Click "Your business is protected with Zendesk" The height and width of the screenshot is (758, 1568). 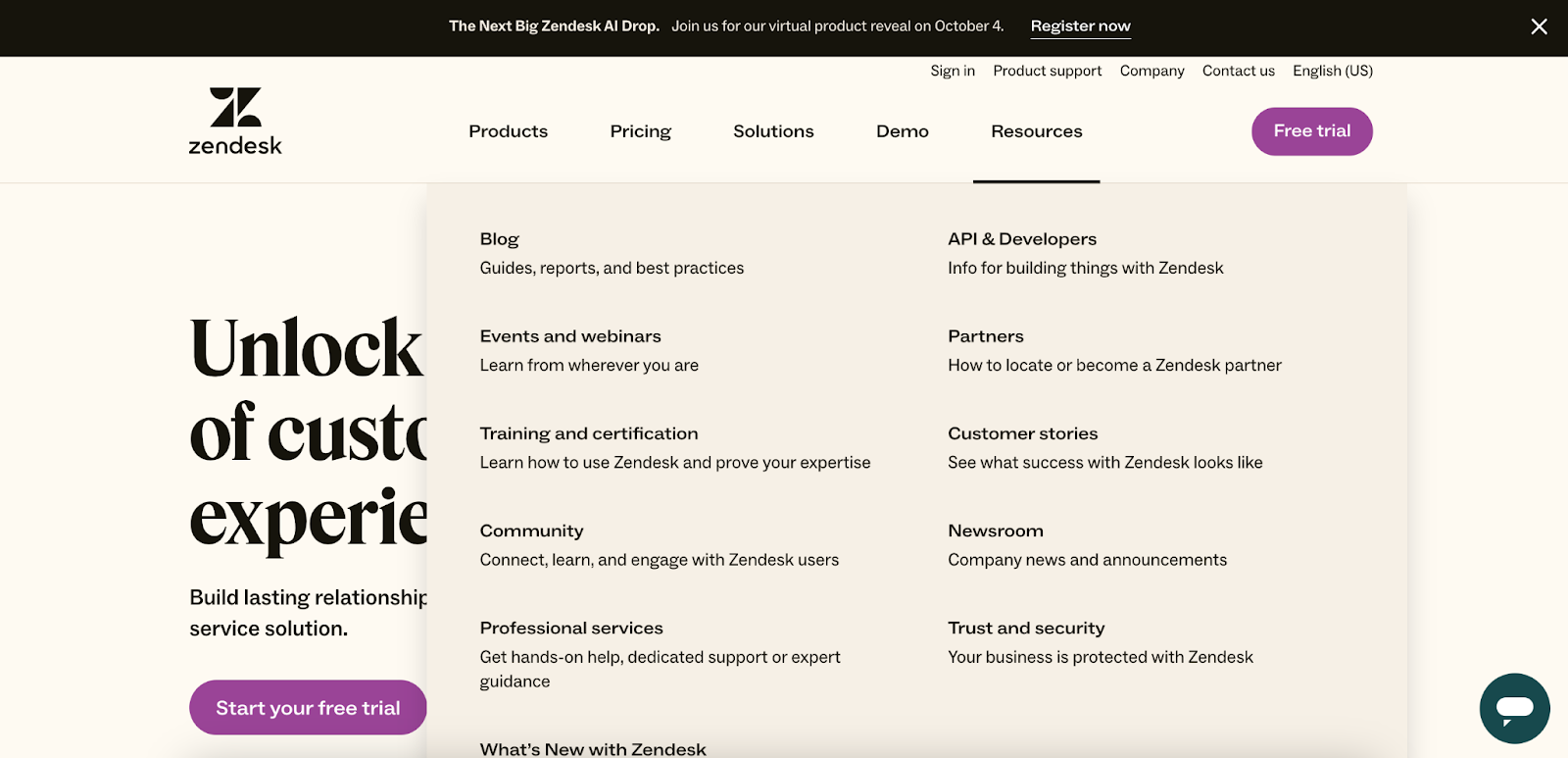[1101, 657]
